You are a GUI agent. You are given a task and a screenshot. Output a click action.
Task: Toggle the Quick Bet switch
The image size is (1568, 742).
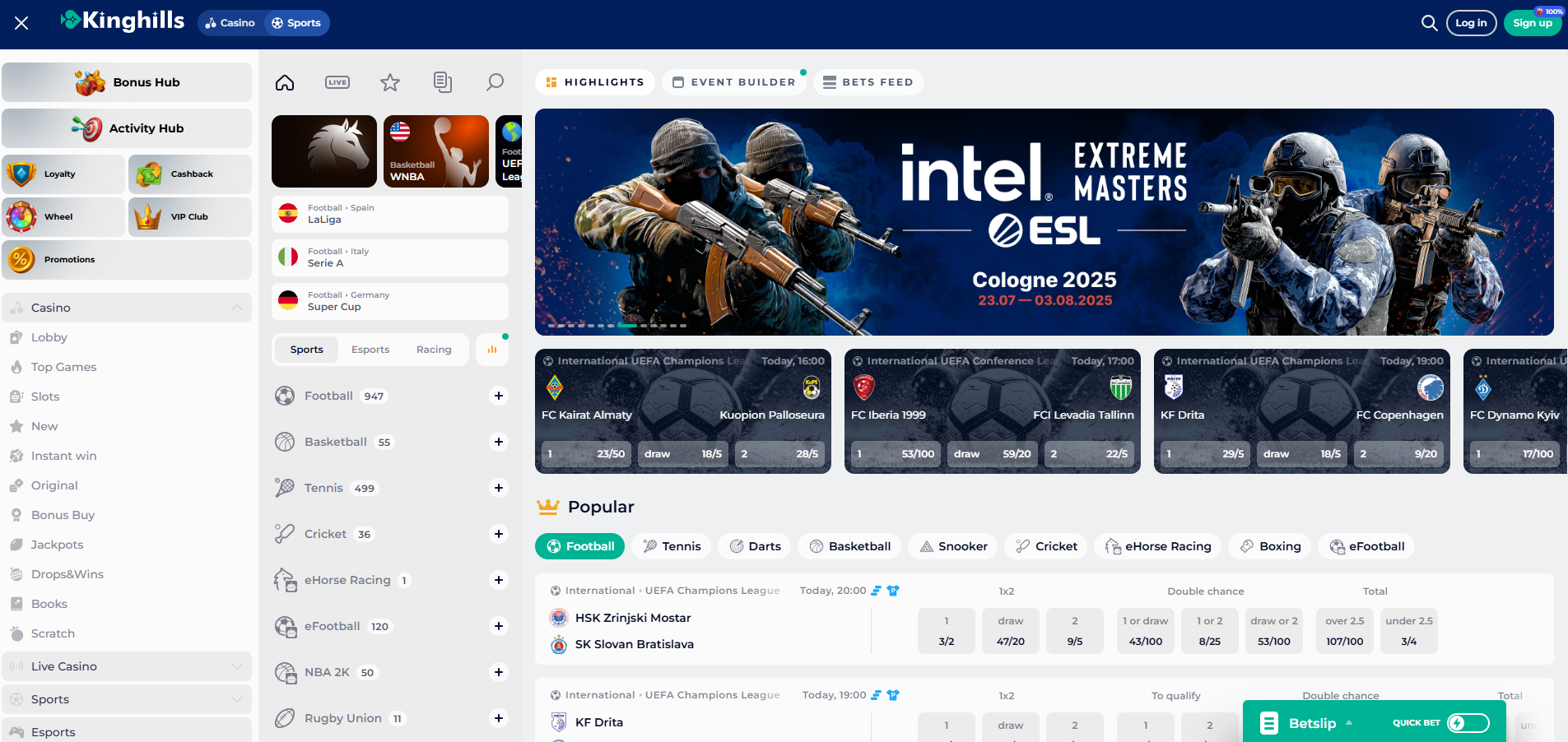point(1468,723)
